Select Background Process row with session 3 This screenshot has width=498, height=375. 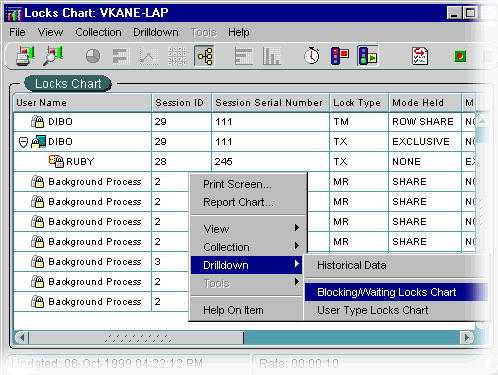[101, 262]
